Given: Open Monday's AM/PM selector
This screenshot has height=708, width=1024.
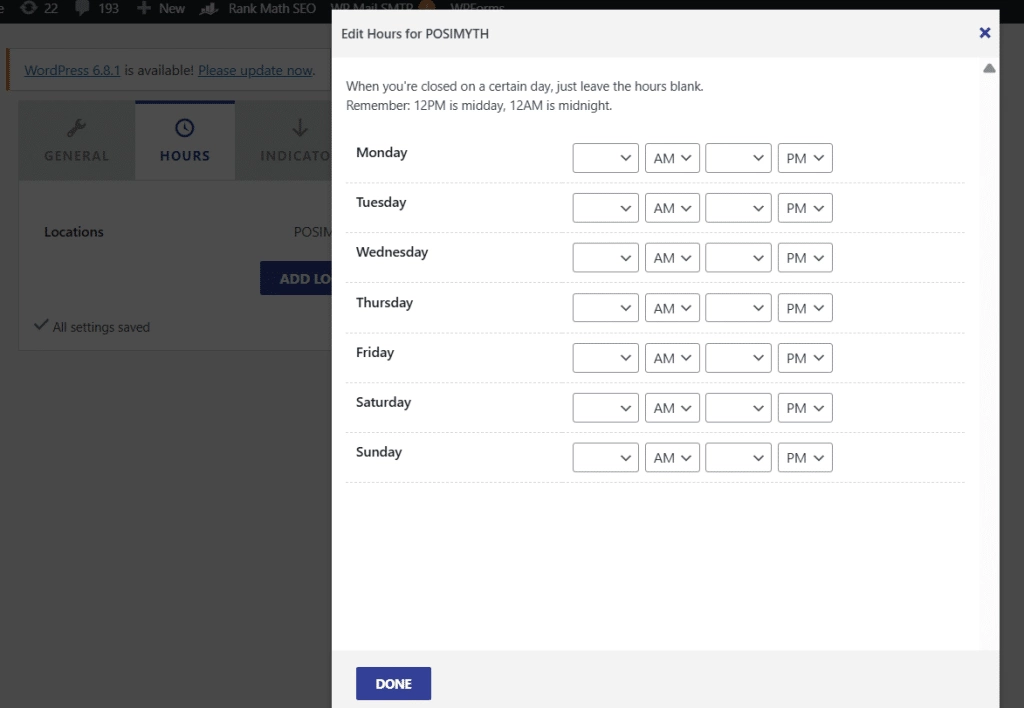Looking at the screenshot, I should [672, 157].
